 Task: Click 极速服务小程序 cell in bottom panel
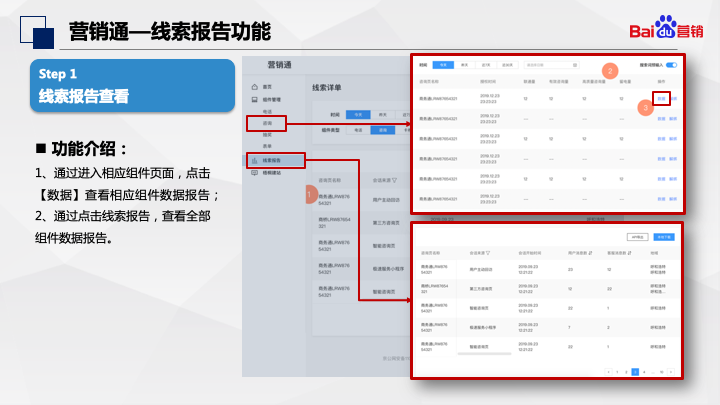click(x=483, y=327)
